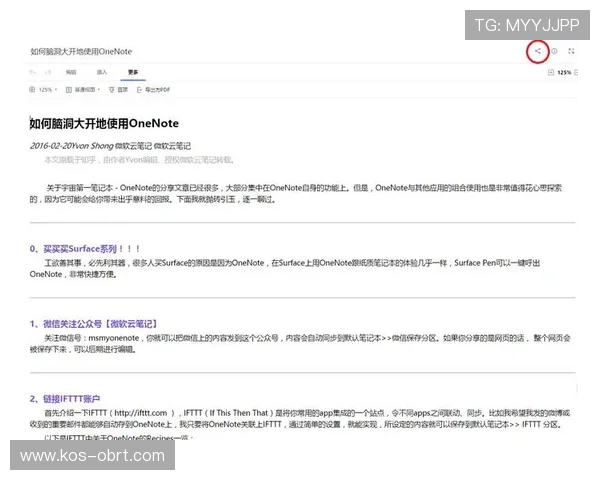
Task: Click heading 1、微信关注公众号【微软云笔记】
Action: (x=94, y=324)
